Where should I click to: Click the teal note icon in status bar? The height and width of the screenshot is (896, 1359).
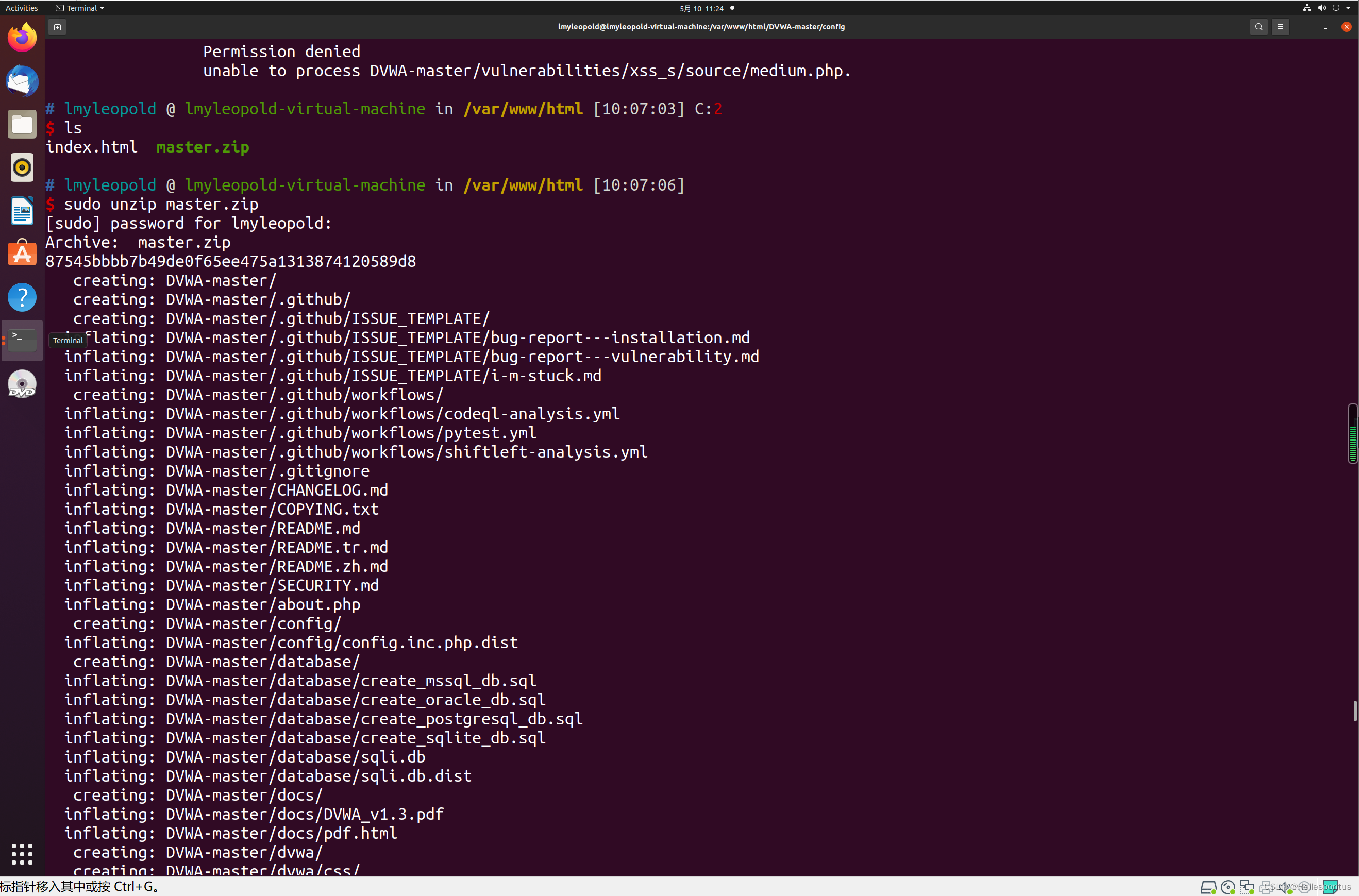click(1331, 887)
